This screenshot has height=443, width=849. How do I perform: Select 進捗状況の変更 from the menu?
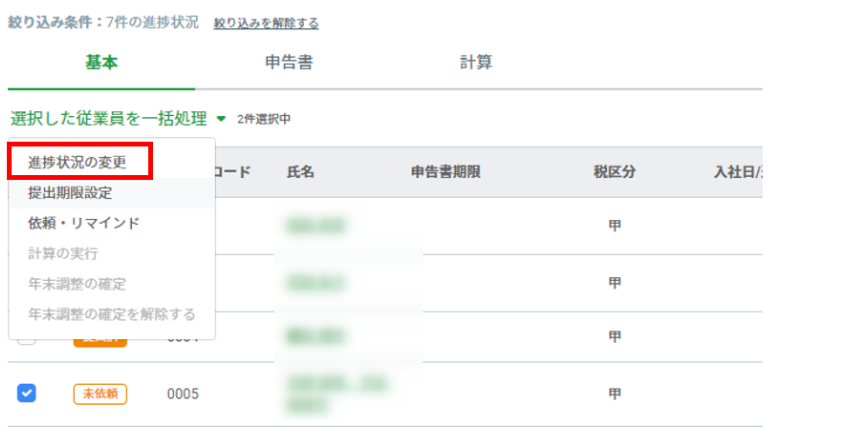78,162
